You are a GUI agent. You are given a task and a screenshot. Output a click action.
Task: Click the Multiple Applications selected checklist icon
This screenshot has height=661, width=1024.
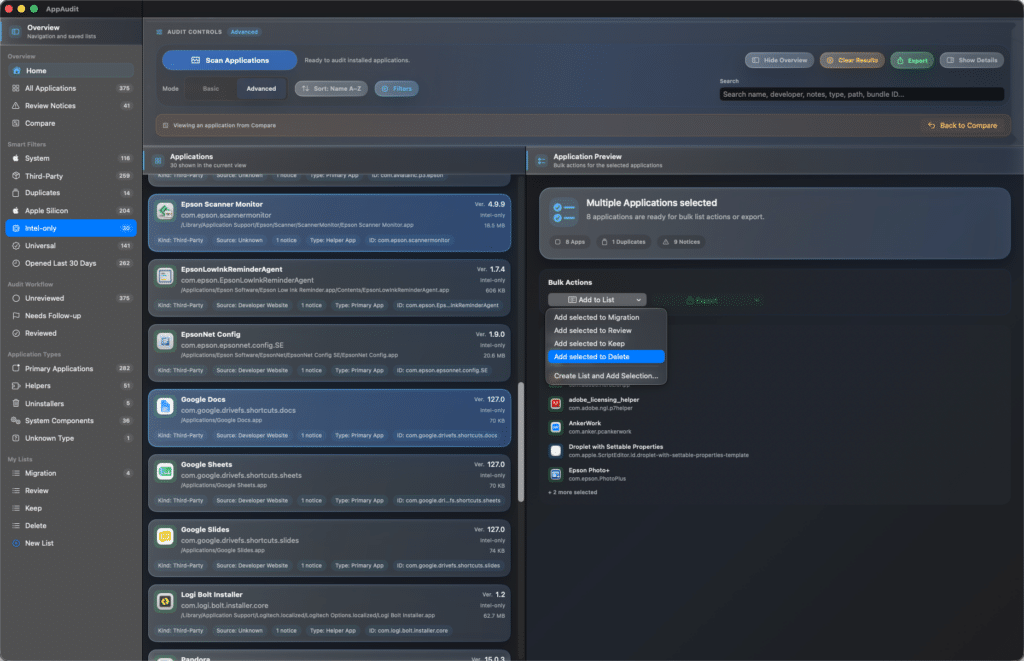click(564, 212)
